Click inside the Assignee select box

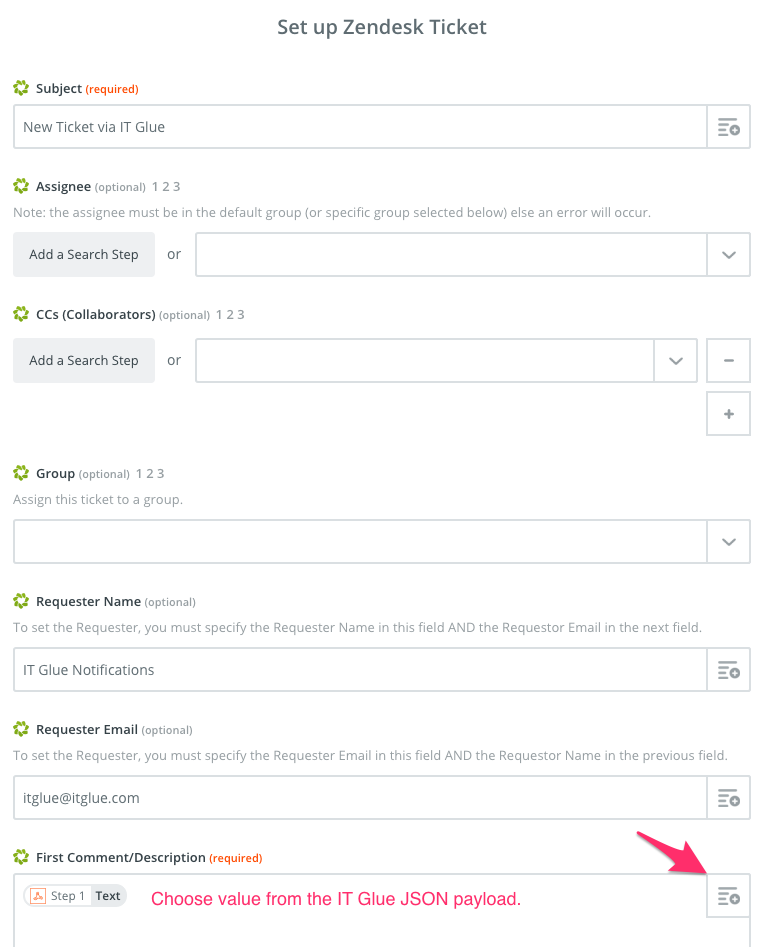[451, 255]
